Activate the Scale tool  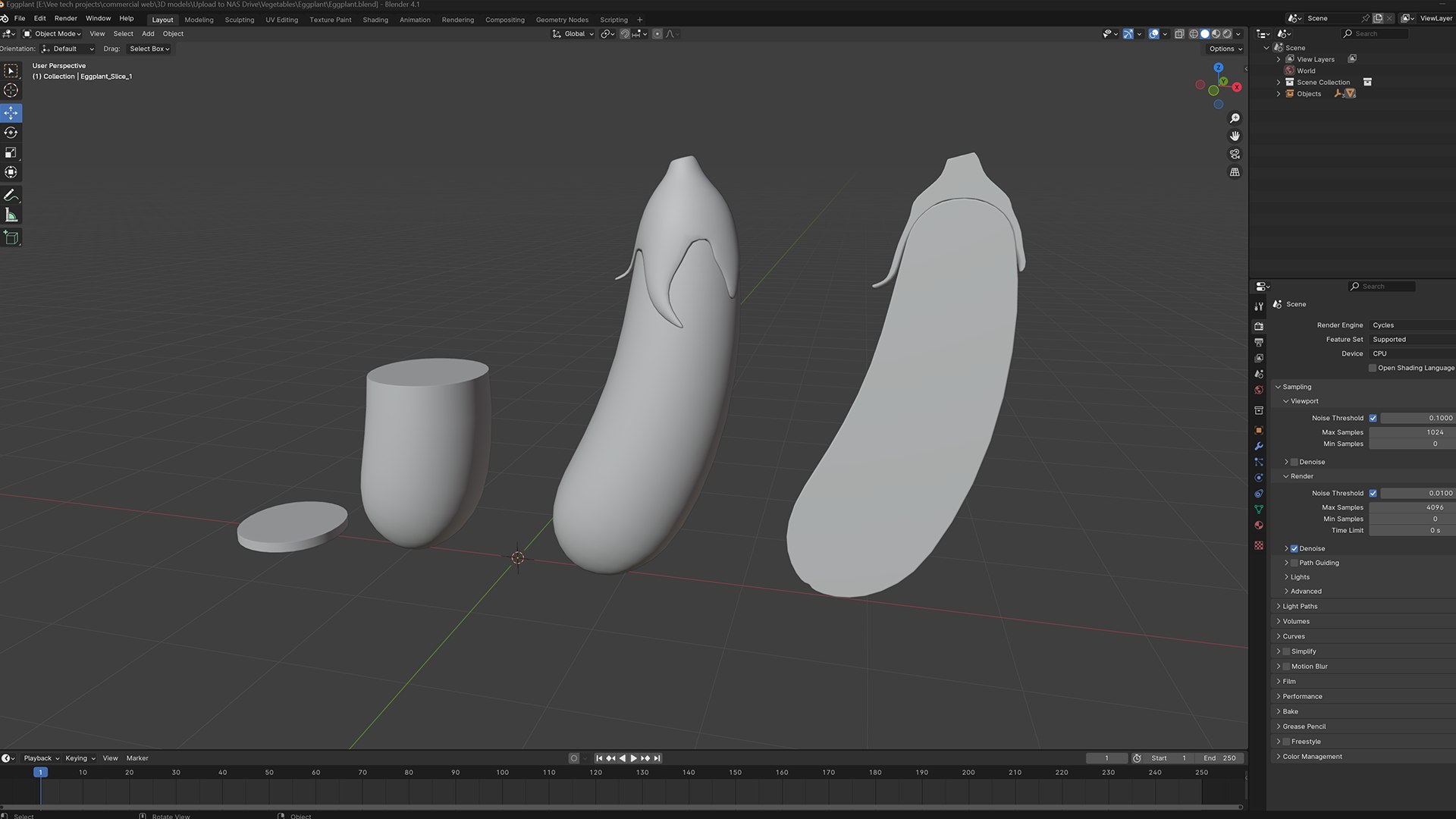(x=11, y=152)
